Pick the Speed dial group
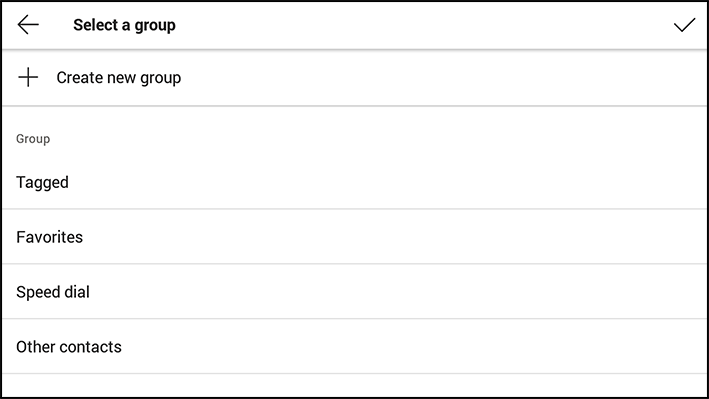The height and width of the screenshot is (399, 709). [x=354, y=292]
